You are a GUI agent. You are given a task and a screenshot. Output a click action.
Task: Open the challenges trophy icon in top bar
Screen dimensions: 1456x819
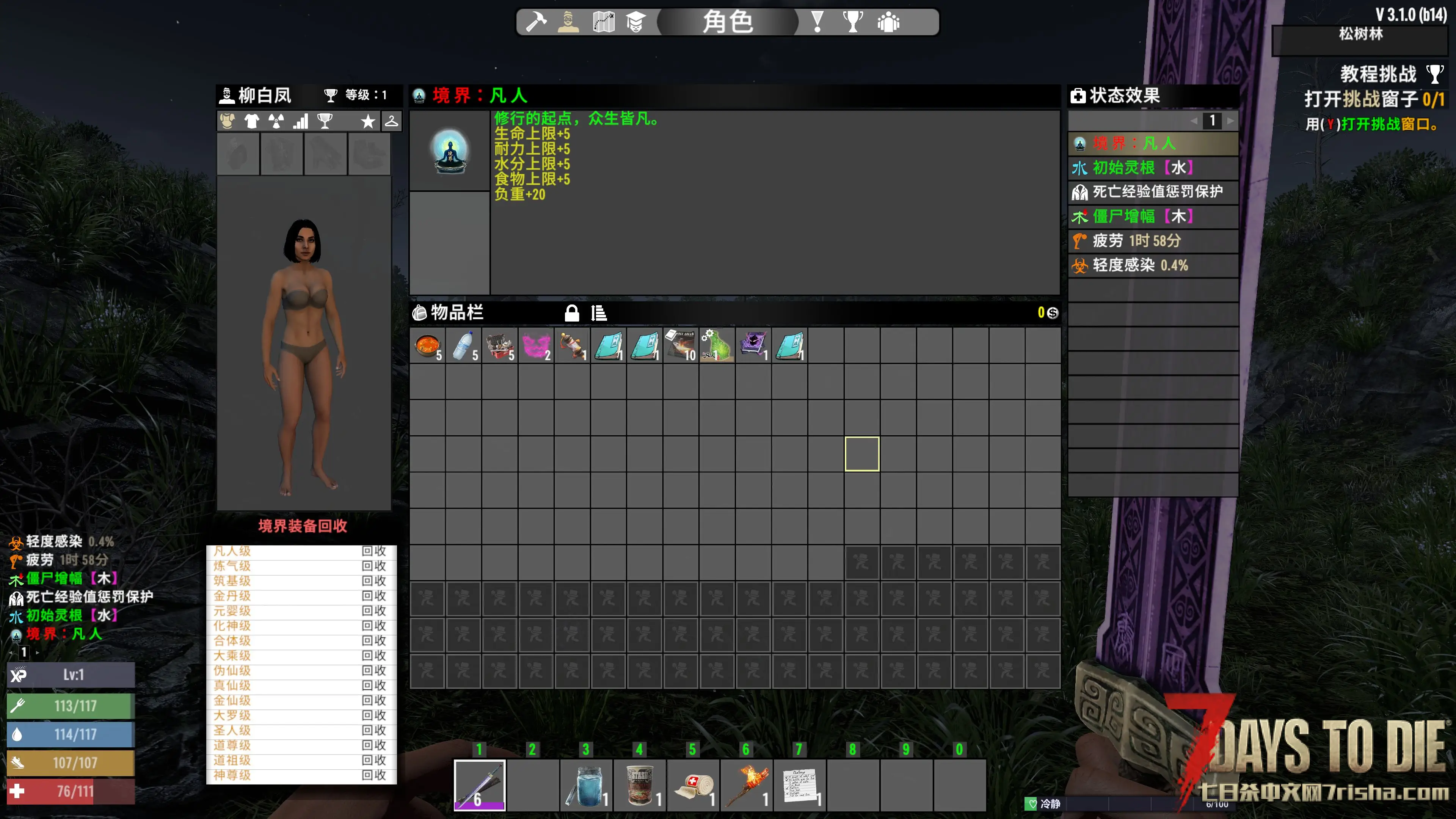coord(853,22)
